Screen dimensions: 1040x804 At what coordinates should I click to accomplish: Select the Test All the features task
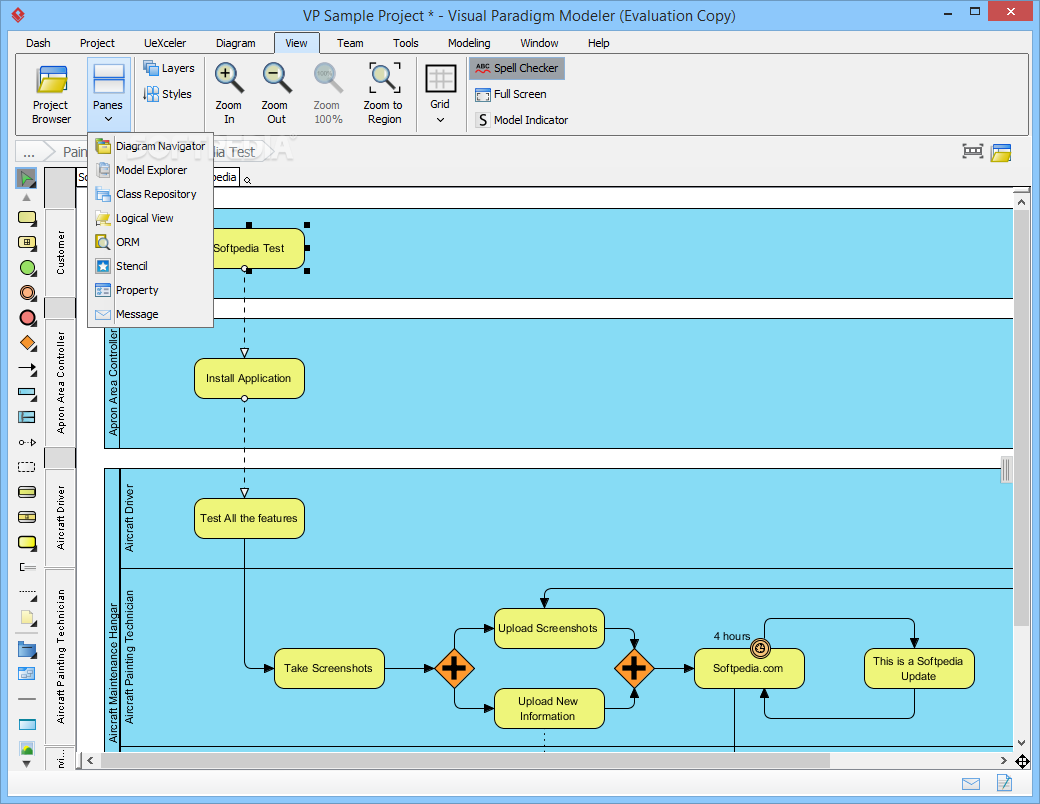tap(249, 519)
